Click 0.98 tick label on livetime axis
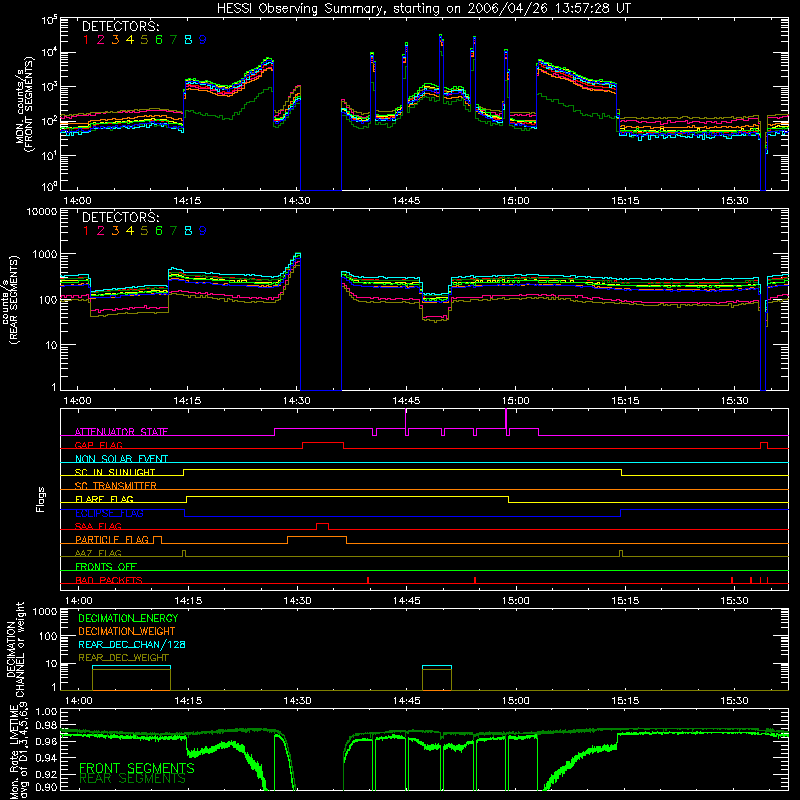Viewport: 800px width, 800px height. tap(46, 726)
